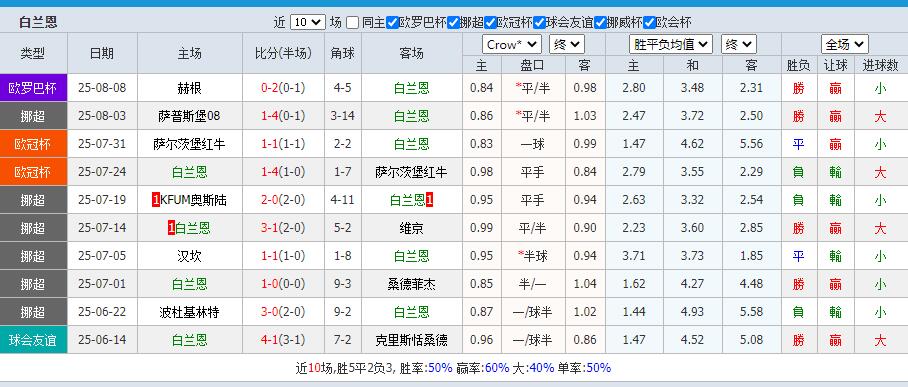
Task: Uncheck the 欧会杯 filter checkbox
Action: tap(649, 23)
